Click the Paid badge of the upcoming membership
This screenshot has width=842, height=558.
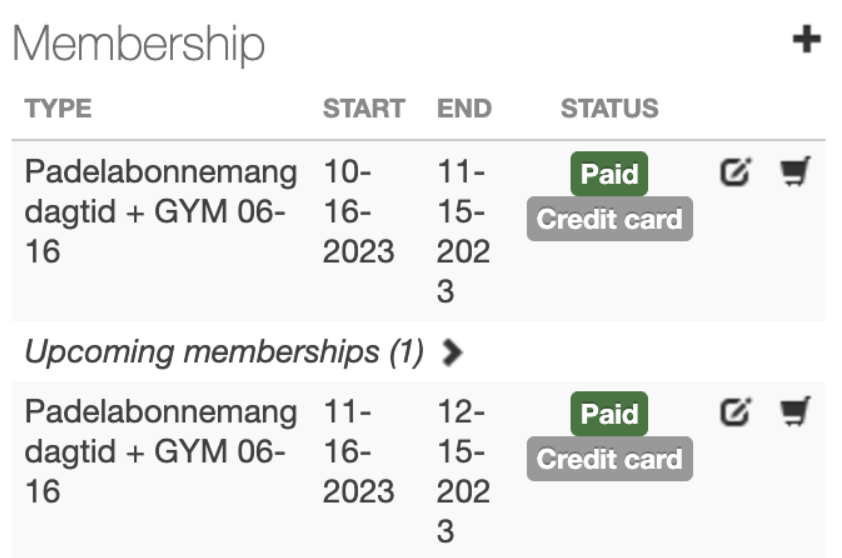[x=609, y=414]
